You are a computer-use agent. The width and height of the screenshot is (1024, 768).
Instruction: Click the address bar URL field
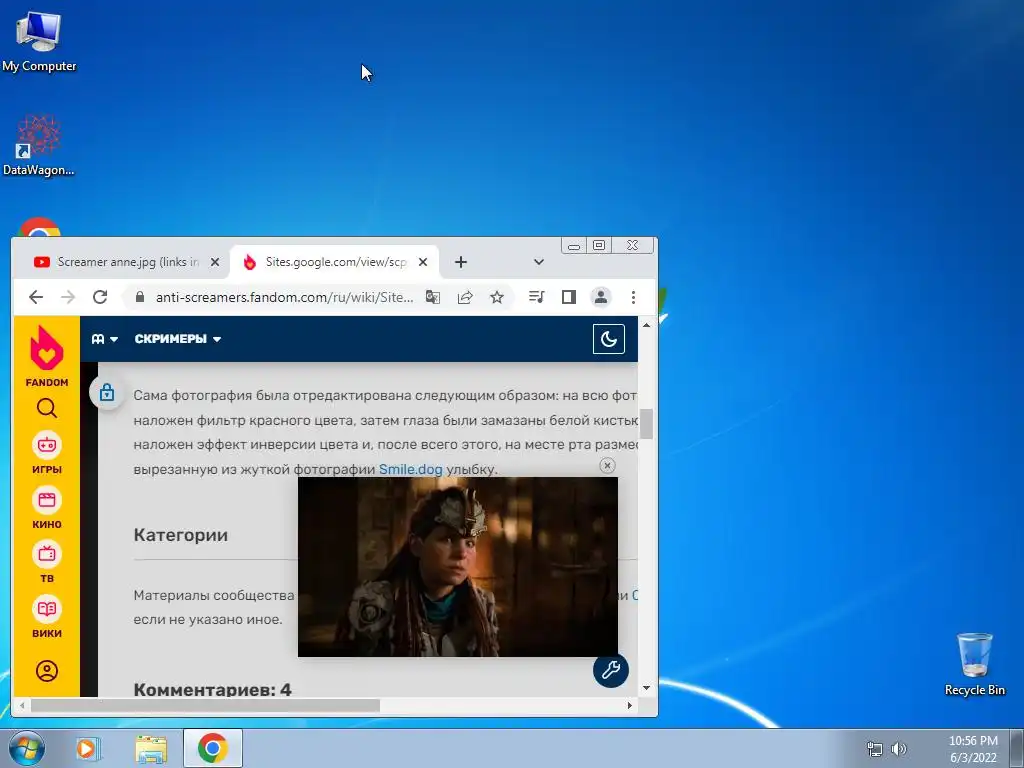click(x=284, y=297)
